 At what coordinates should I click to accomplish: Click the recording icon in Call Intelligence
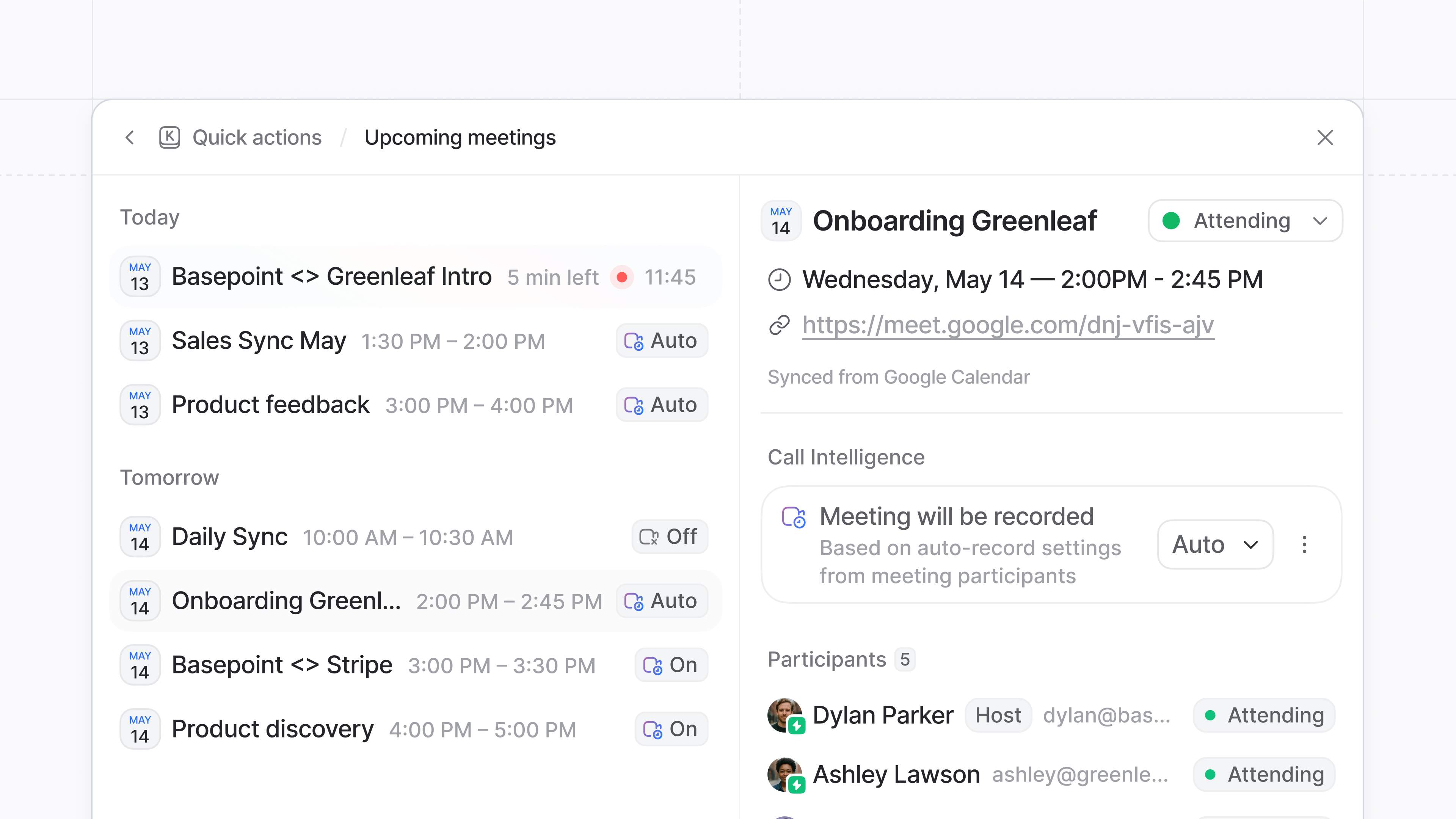click(794, 516)
